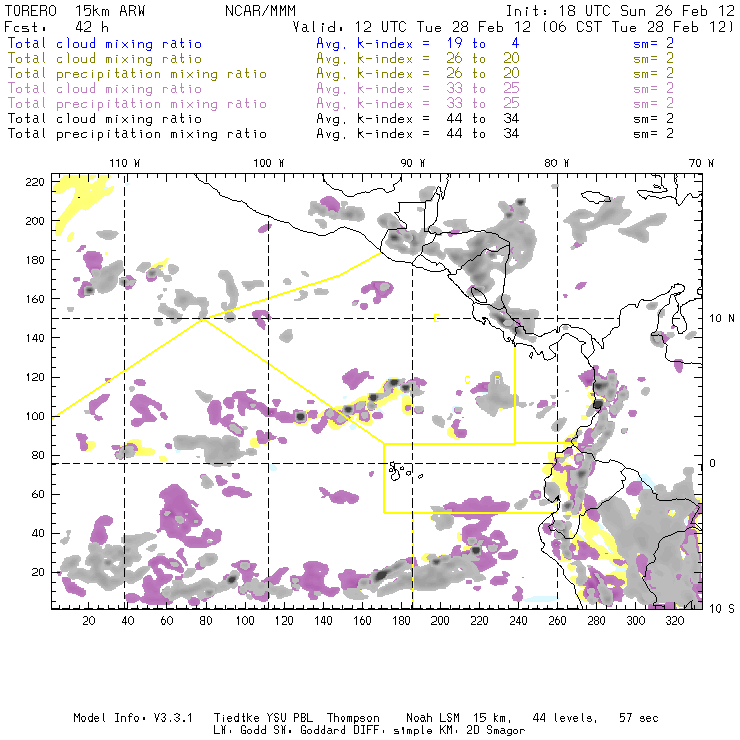Click olive 'Total precipitation mixing ratio' legend line
The width and height of the screenshot is (740, 740).
click(x=137, y=74)
